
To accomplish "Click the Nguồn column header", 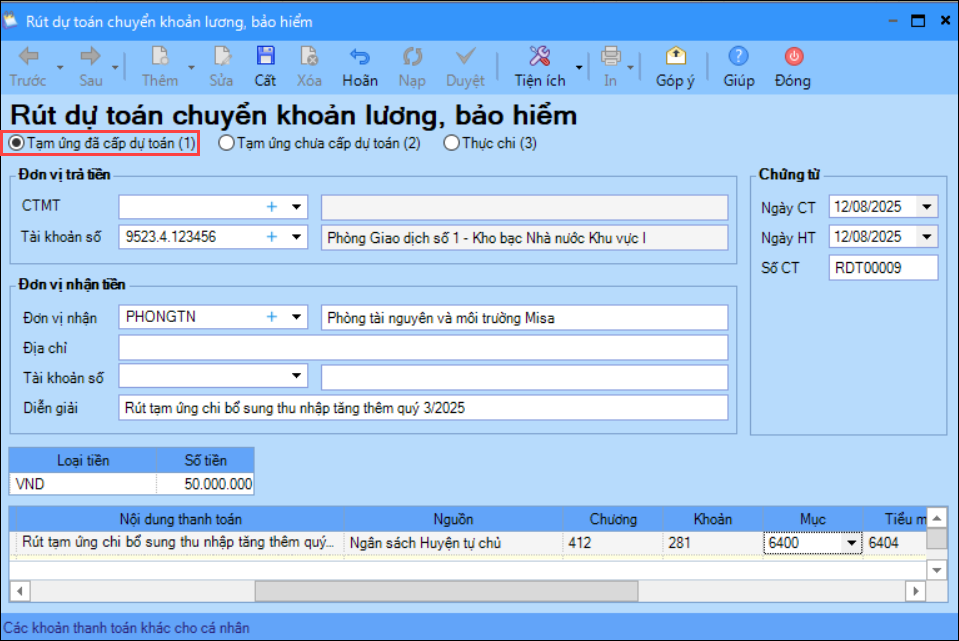I will coord(453,519).
